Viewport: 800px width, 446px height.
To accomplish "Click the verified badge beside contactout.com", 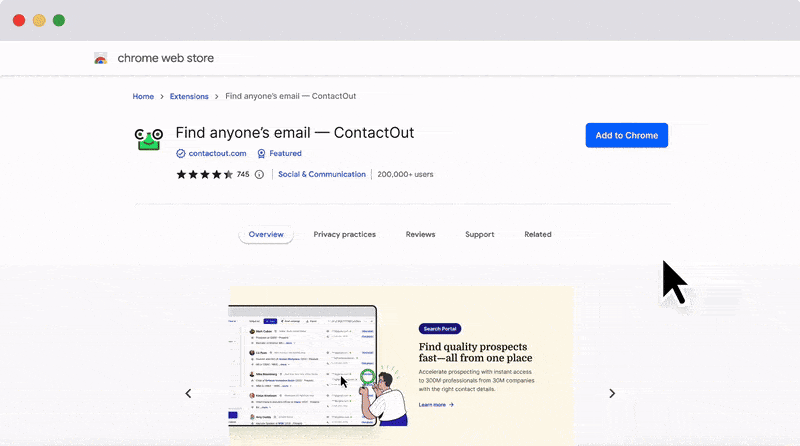I will click(181, 154).
